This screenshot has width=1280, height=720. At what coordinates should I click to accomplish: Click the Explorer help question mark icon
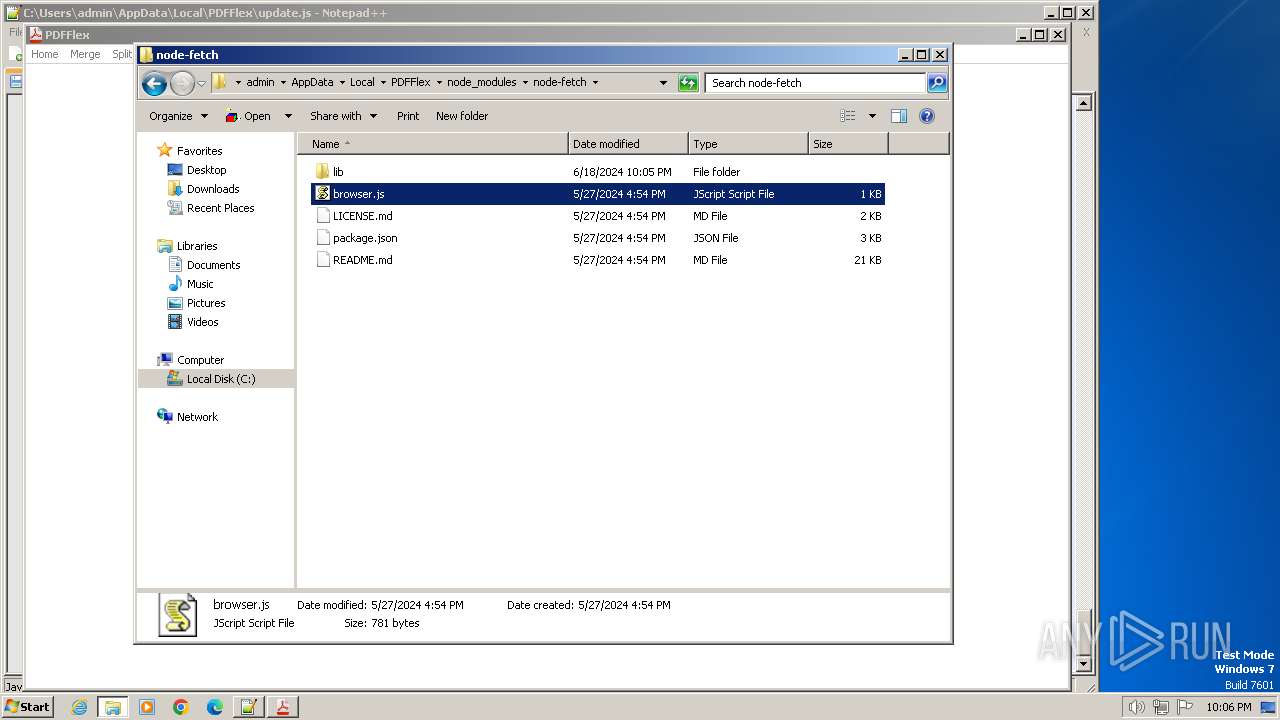pyautogui.click(x=927, y=116)
